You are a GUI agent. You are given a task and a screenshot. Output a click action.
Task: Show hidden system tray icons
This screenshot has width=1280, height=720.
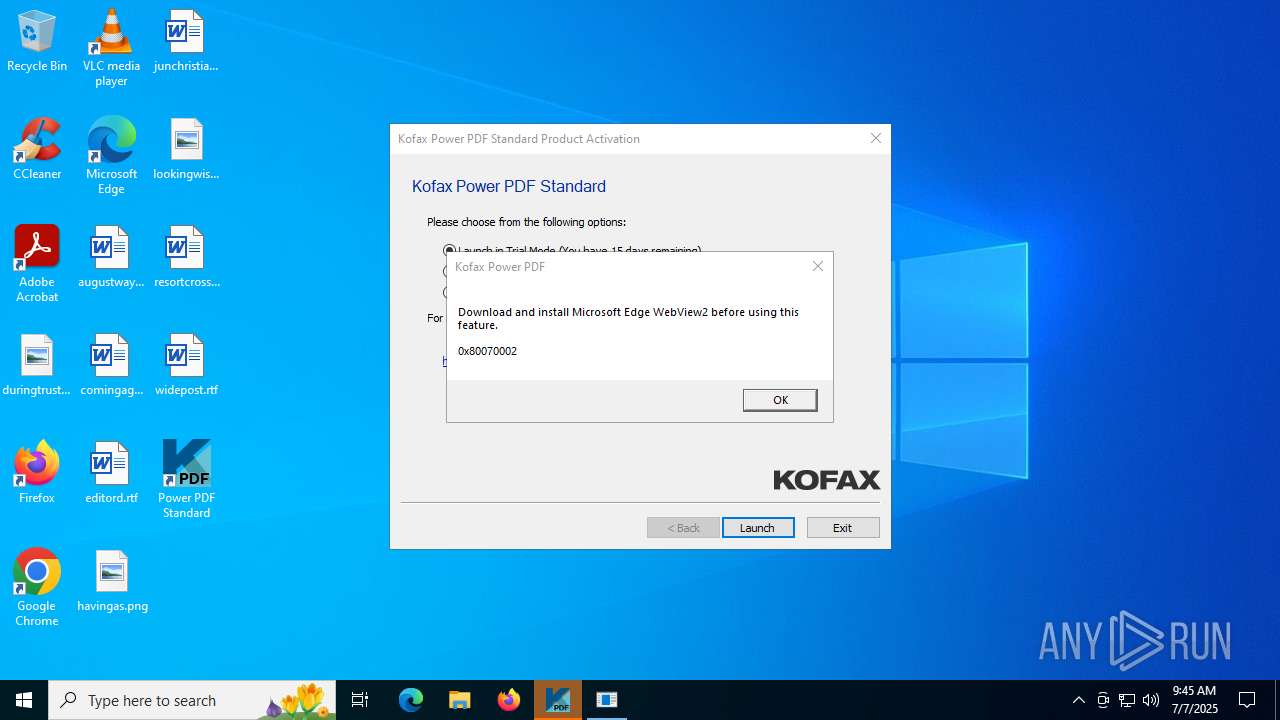coord(1078,700)
